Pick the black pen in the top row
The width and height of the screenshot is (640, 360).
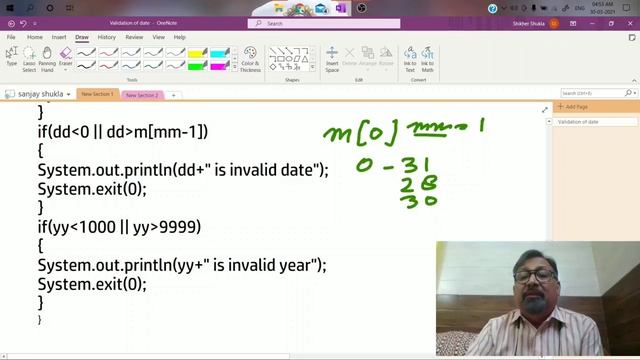(86, 53)
